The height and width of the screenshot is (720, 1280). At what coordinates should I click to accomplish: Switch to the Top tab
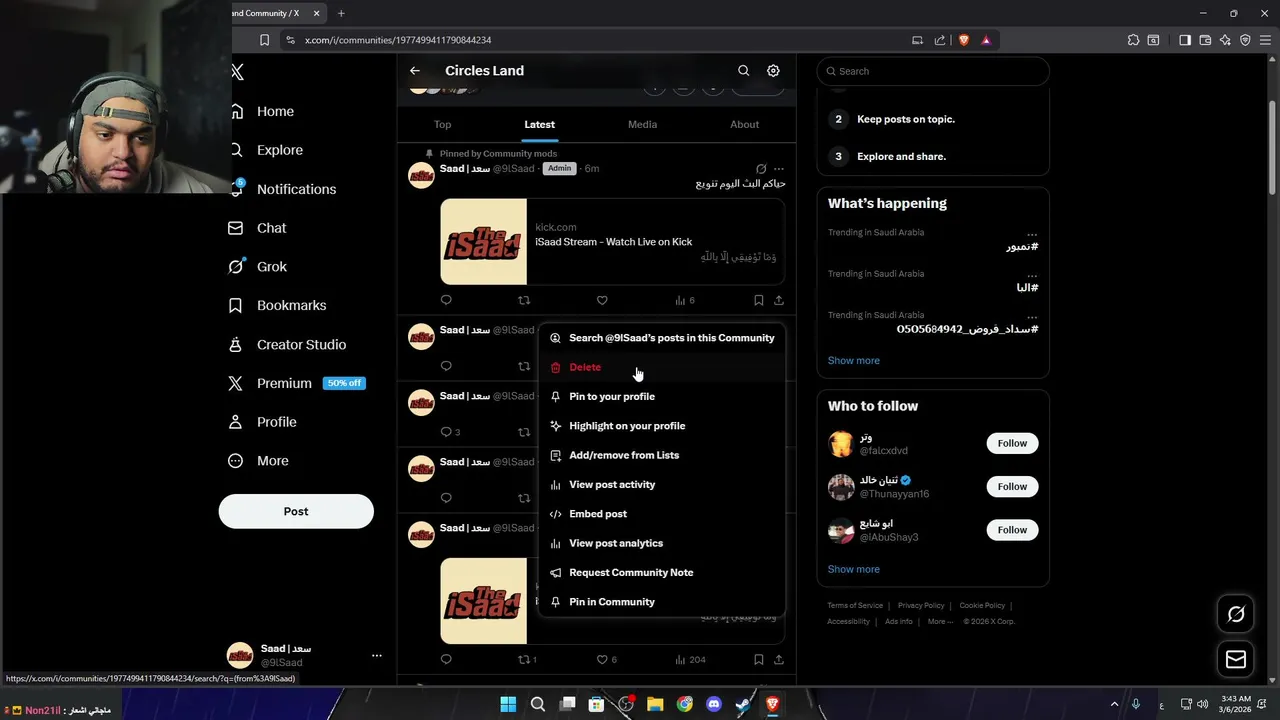pos(443,124)
